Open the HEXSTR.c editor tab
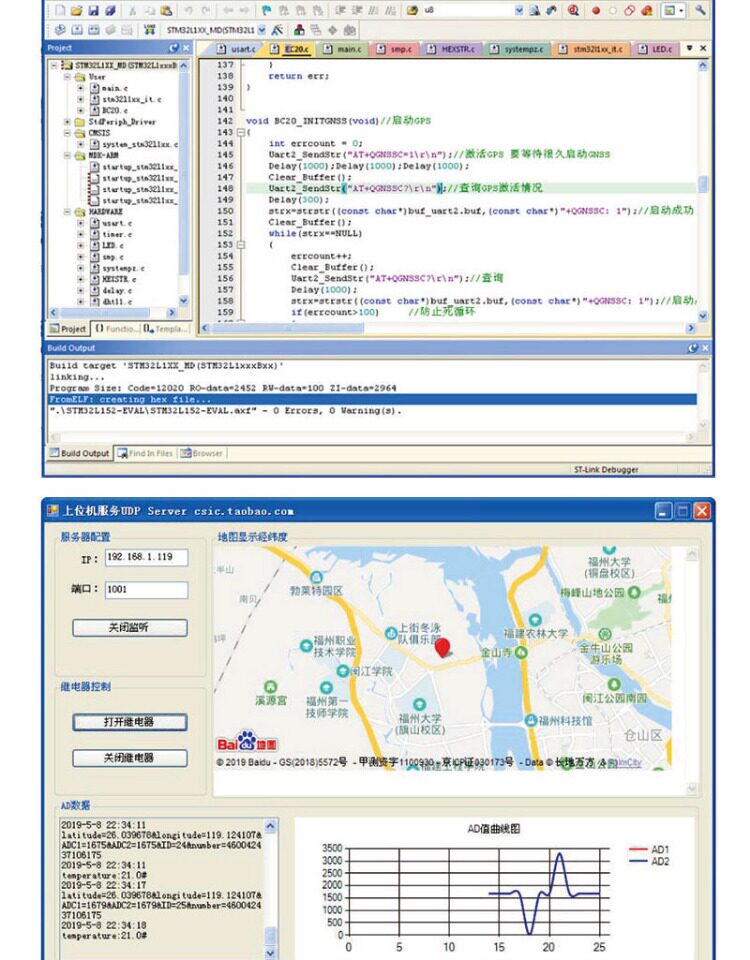Image resolution: width=750 pixels, height=960 pixels. [452, 49]
